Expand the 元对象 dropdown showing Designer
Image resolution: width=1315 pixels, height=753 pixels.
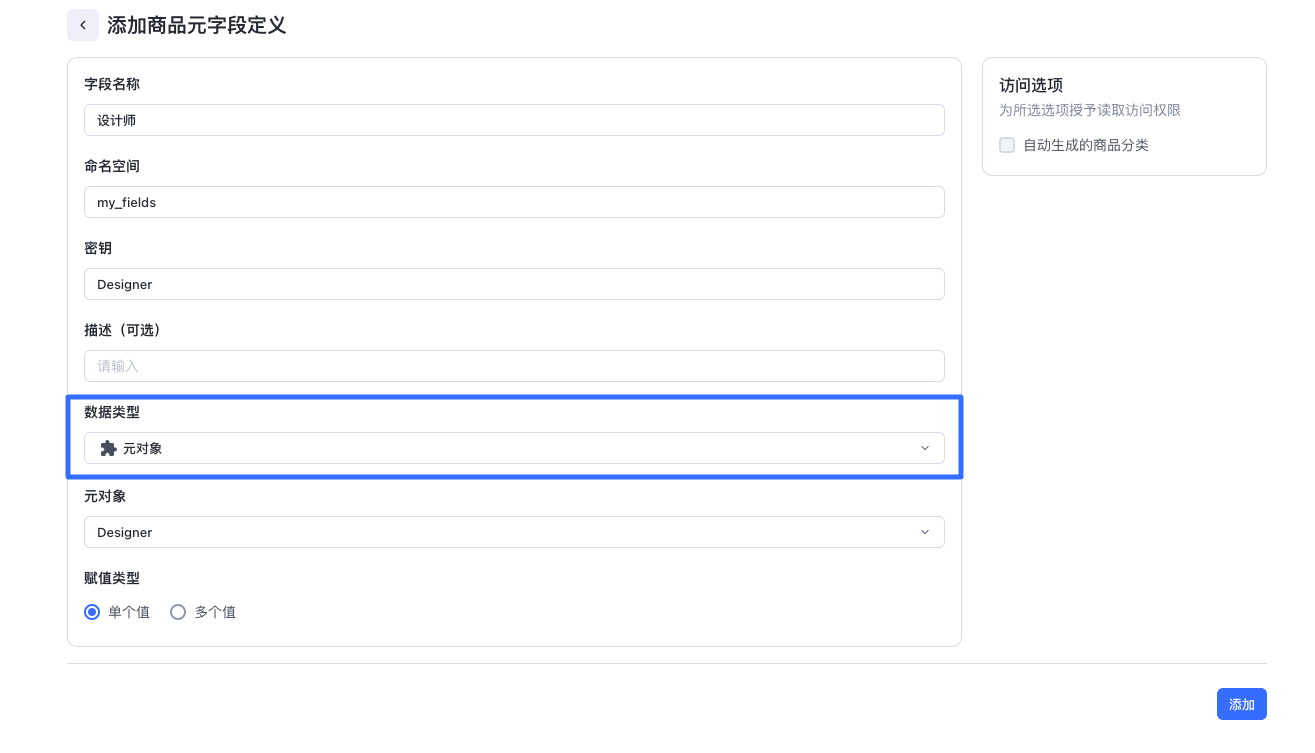pos(514,532)
